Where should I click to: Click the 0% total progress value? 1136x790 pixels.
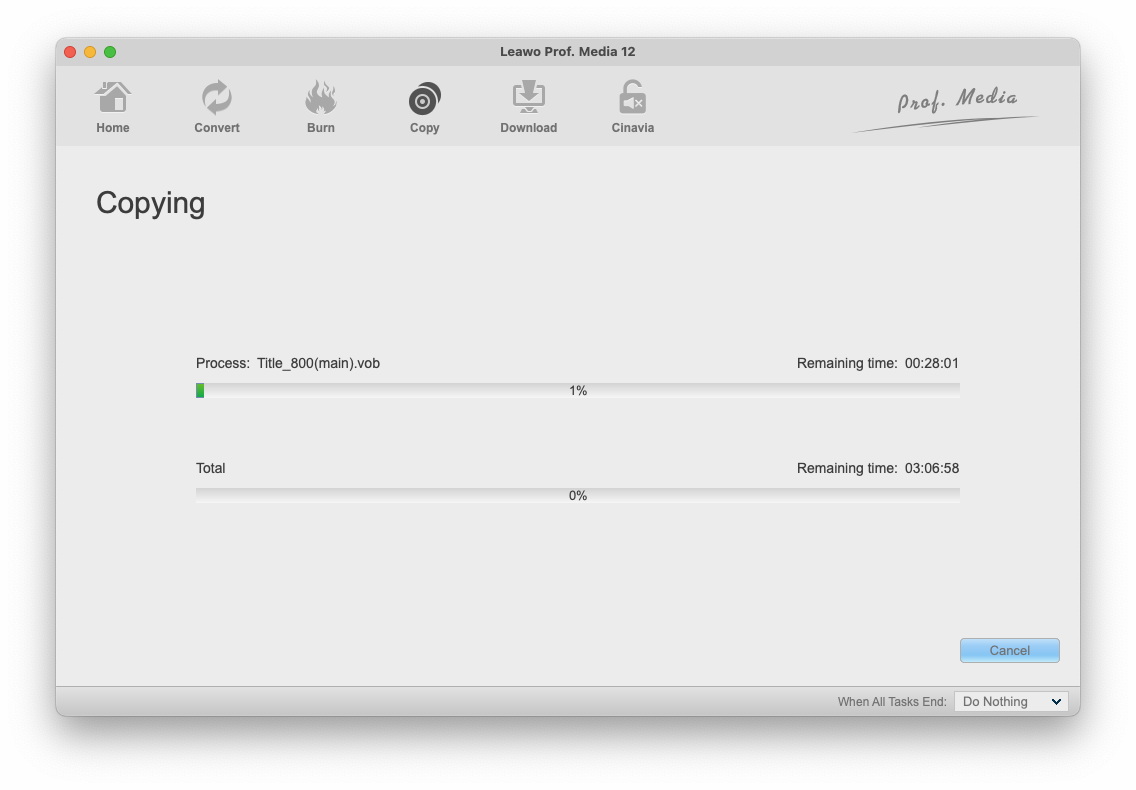pos(577,496)
